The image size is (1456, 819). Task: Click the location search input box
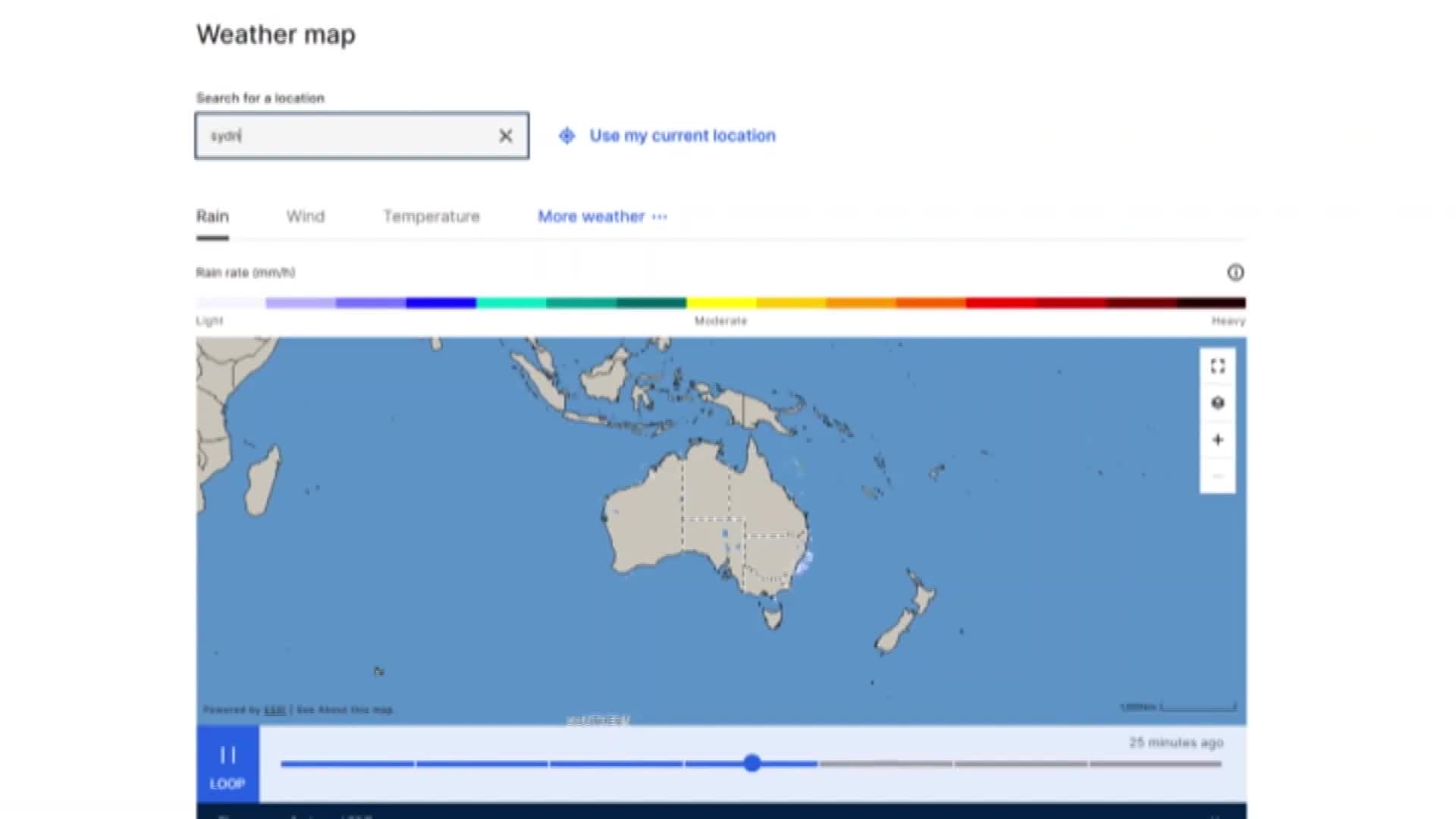coord(362,136)
